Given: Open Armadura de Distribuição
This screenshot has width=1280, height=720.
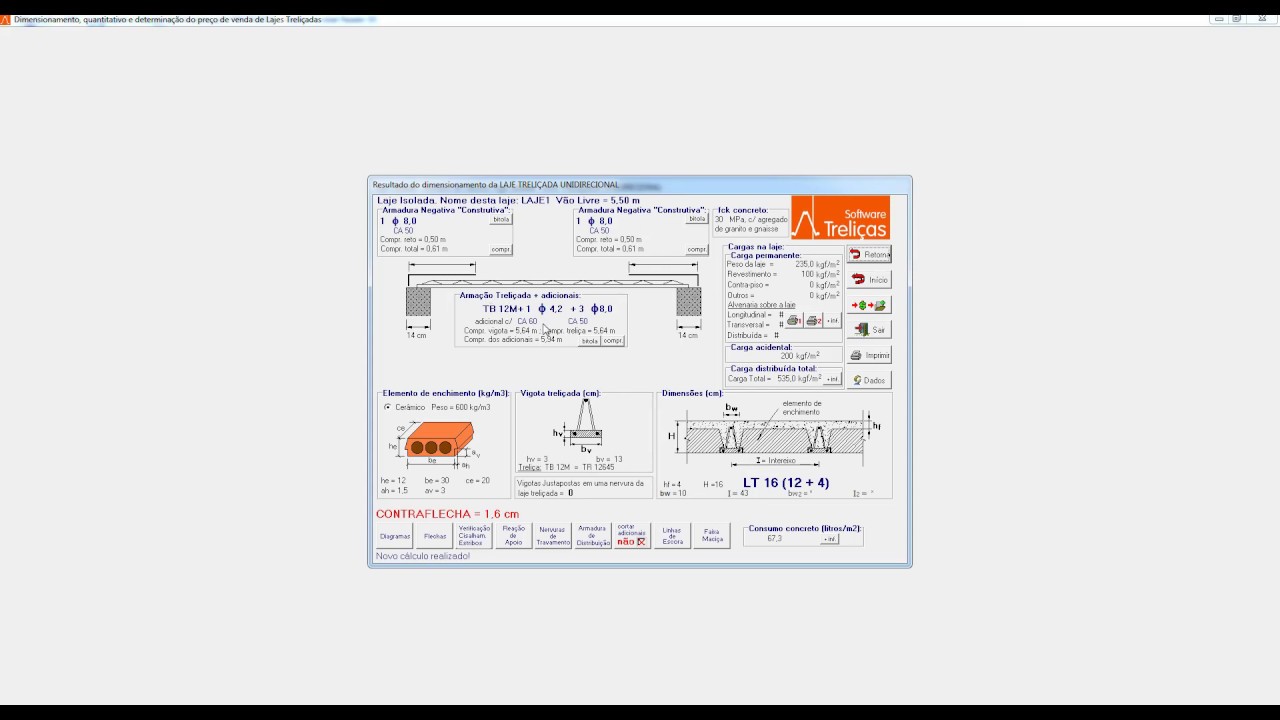Looking at the screenshot, I should click(593, 536).
